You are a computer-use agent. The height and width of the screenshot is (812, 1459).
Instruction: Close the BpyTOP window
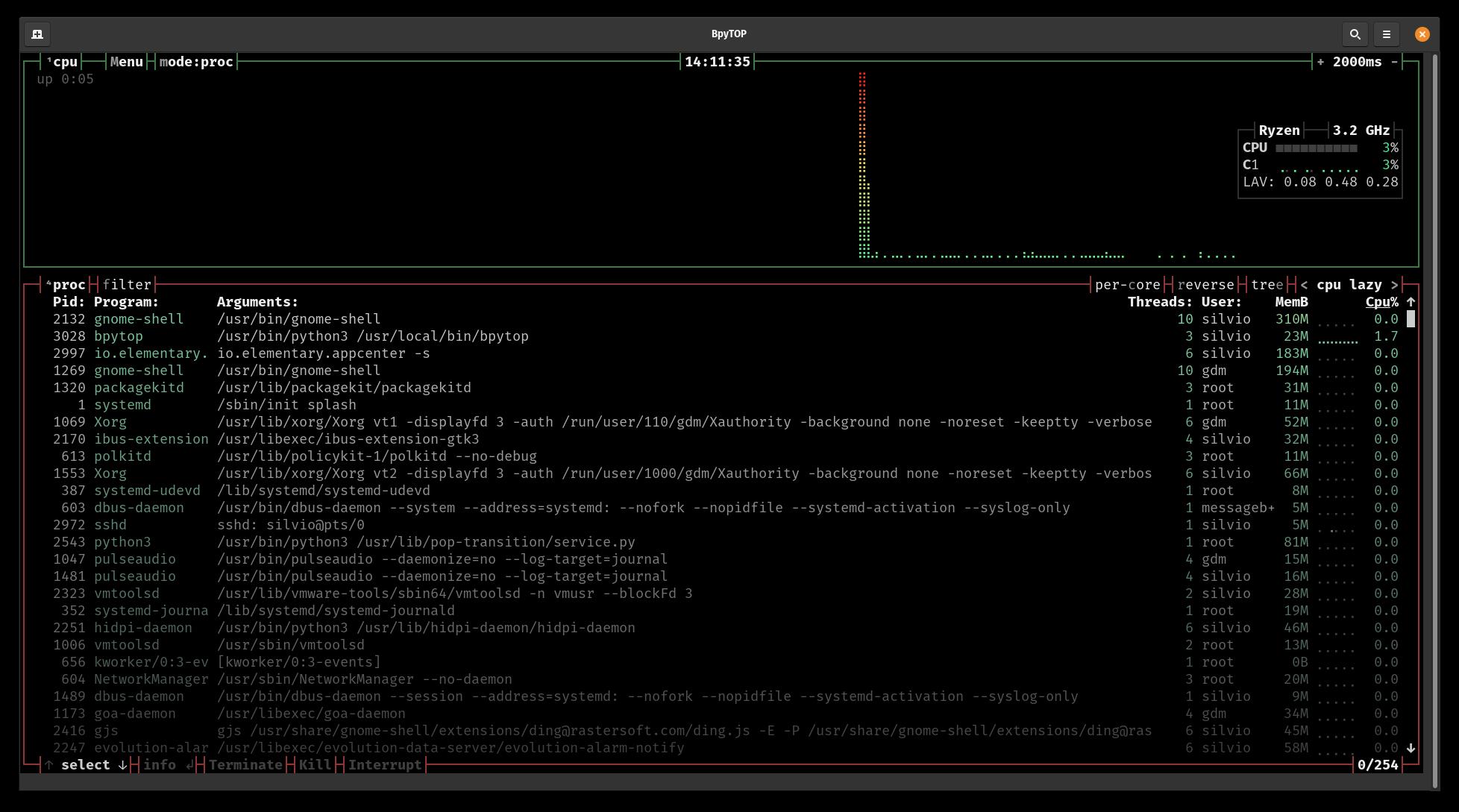(x=1422, y=34)
